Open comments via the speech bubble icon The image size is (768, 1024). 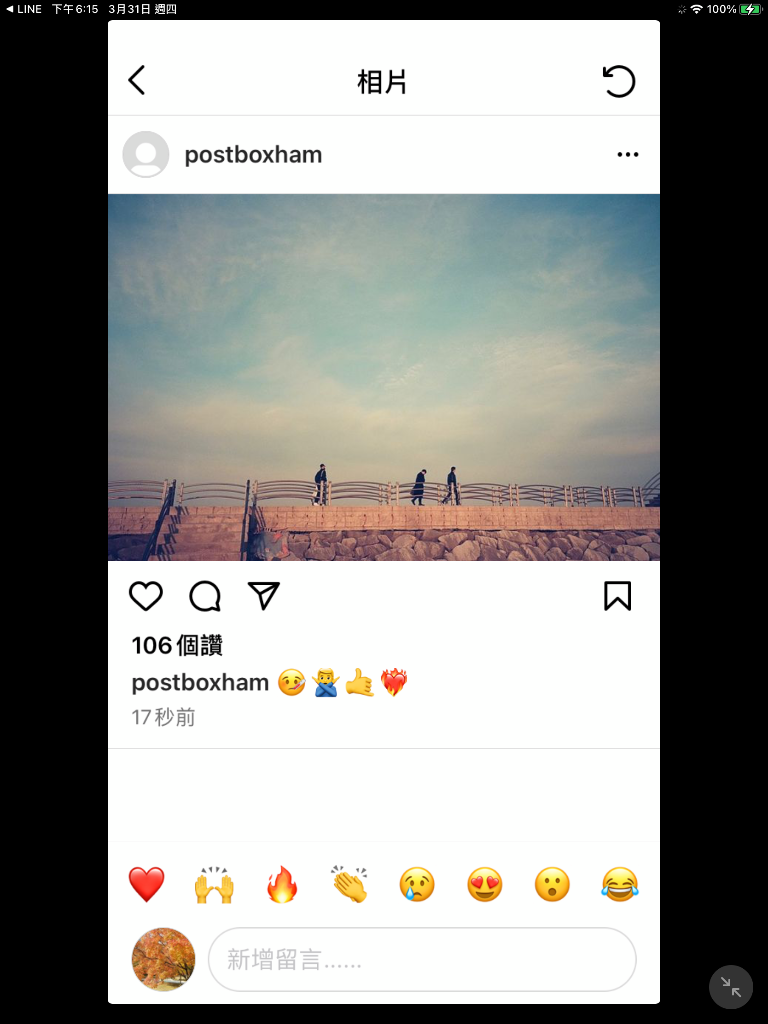[x=205, y=596]
